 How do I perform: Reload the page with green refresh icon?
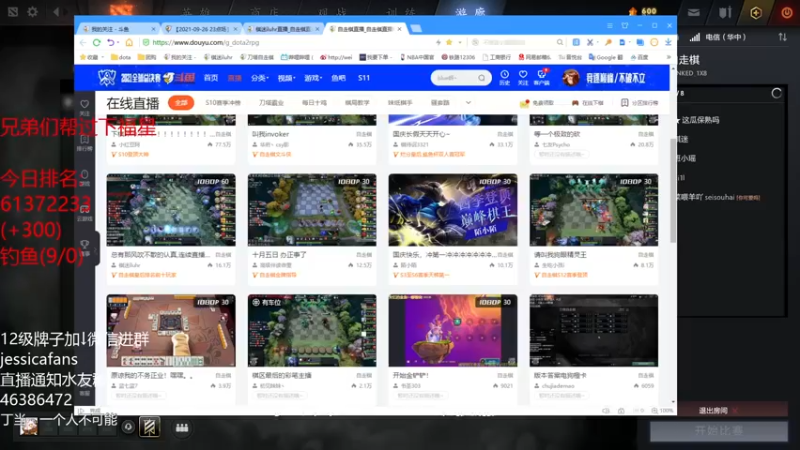pos(96,42)
